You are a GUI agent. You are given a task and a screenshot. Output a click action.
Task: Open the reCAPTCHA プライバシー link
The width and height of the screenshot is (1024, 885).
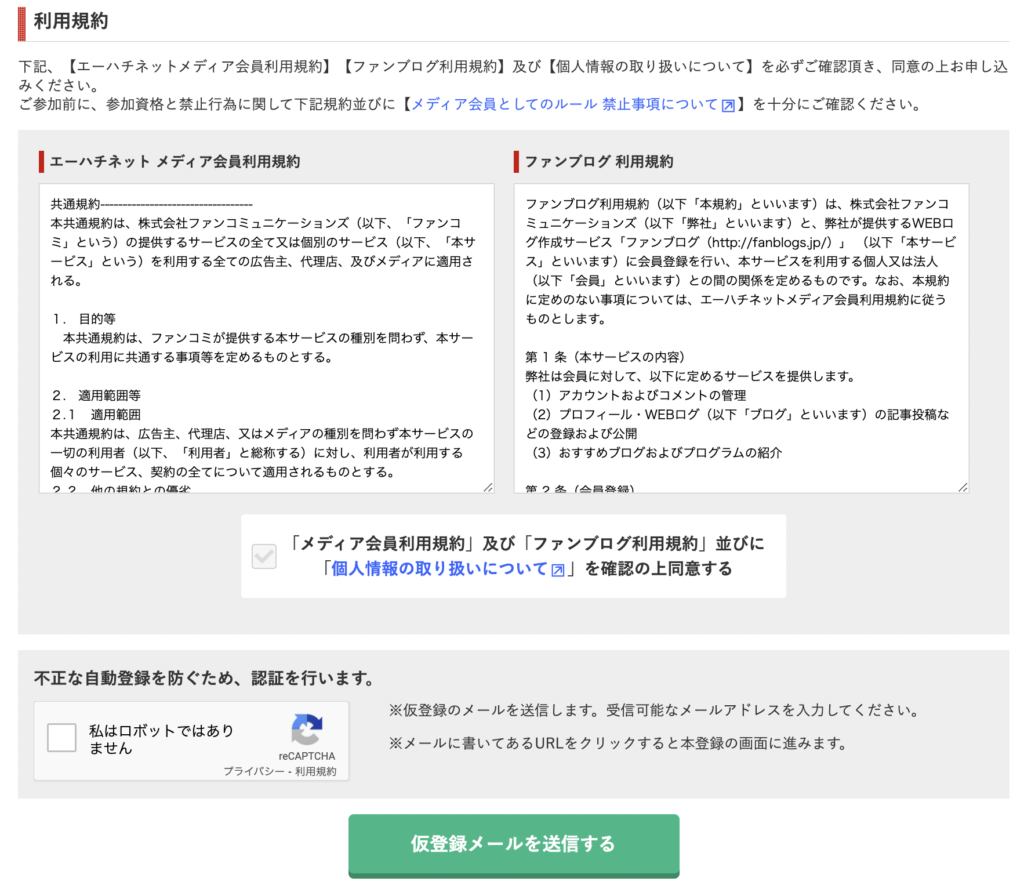255,771
